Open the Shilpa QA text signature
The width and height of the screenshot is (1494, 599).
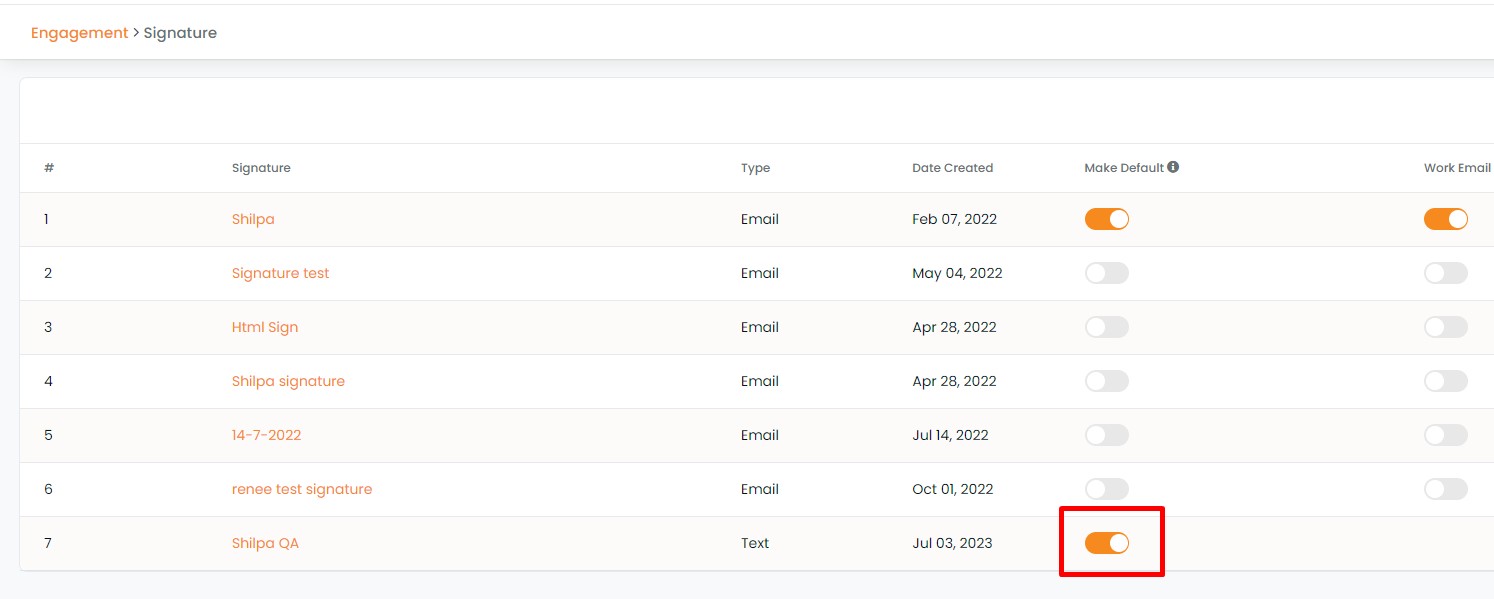click(265, 543)
